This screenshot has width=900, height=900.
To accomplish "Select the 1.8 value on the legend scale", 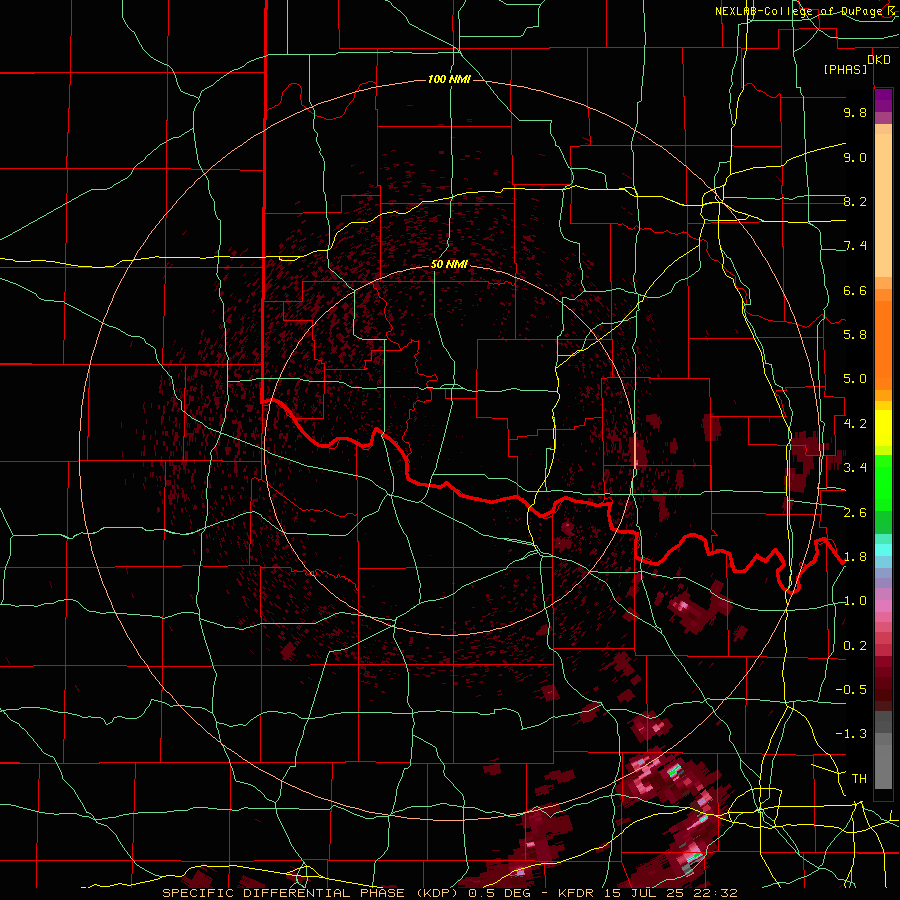I will tap(855, 557).
